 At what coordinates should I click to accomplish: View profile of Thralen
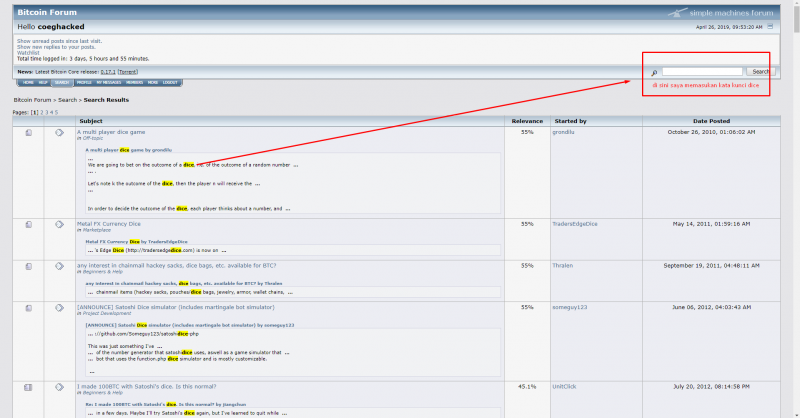(x=563, y=266)
